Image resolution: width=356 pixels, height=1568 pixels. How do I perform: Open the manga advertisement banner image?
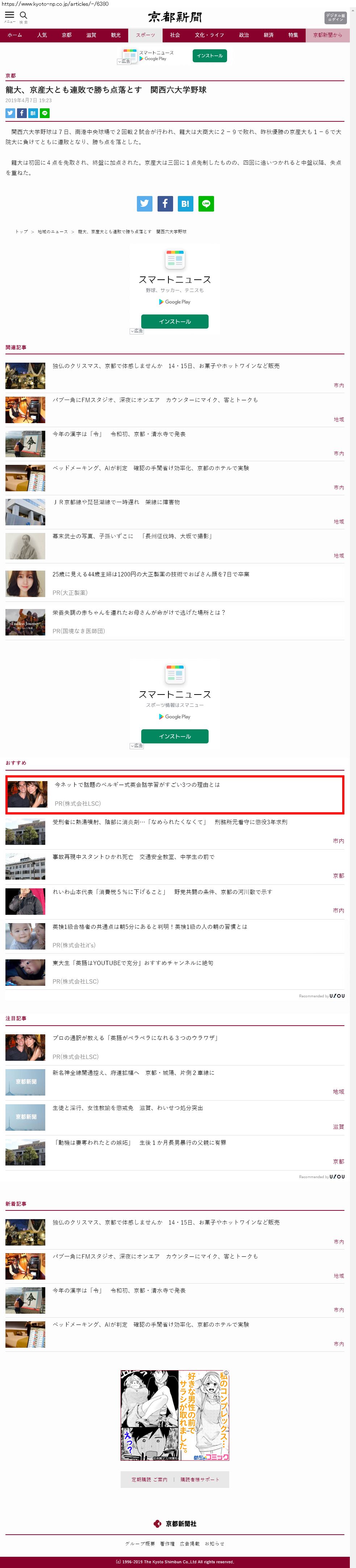(x=175, y=1415)
